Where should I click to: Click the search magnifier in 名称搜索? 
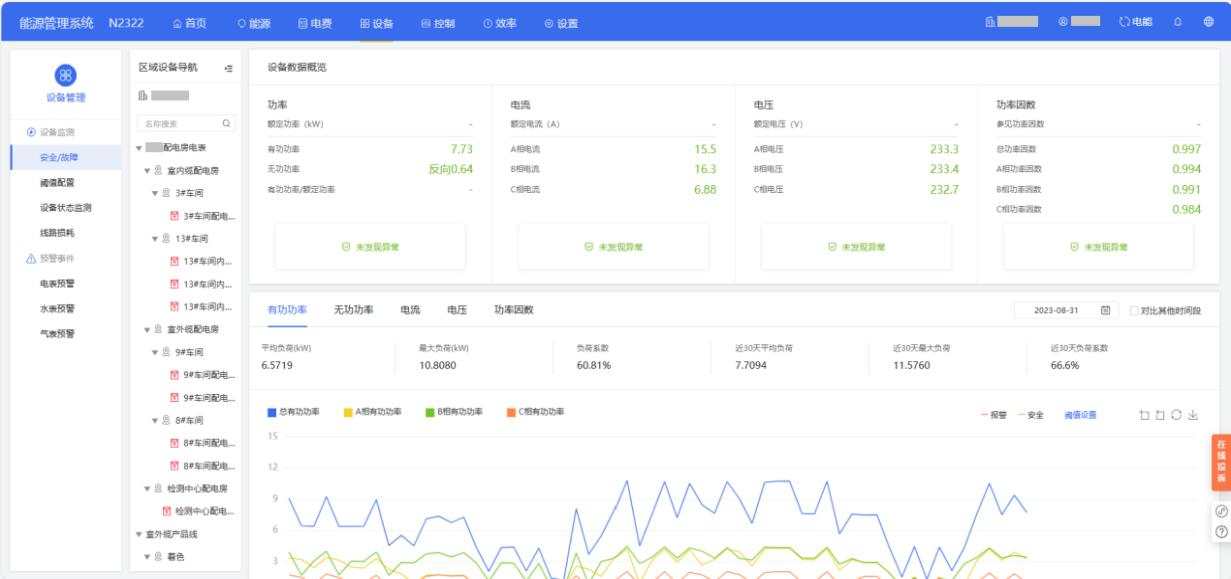click(x=227, y=124)
